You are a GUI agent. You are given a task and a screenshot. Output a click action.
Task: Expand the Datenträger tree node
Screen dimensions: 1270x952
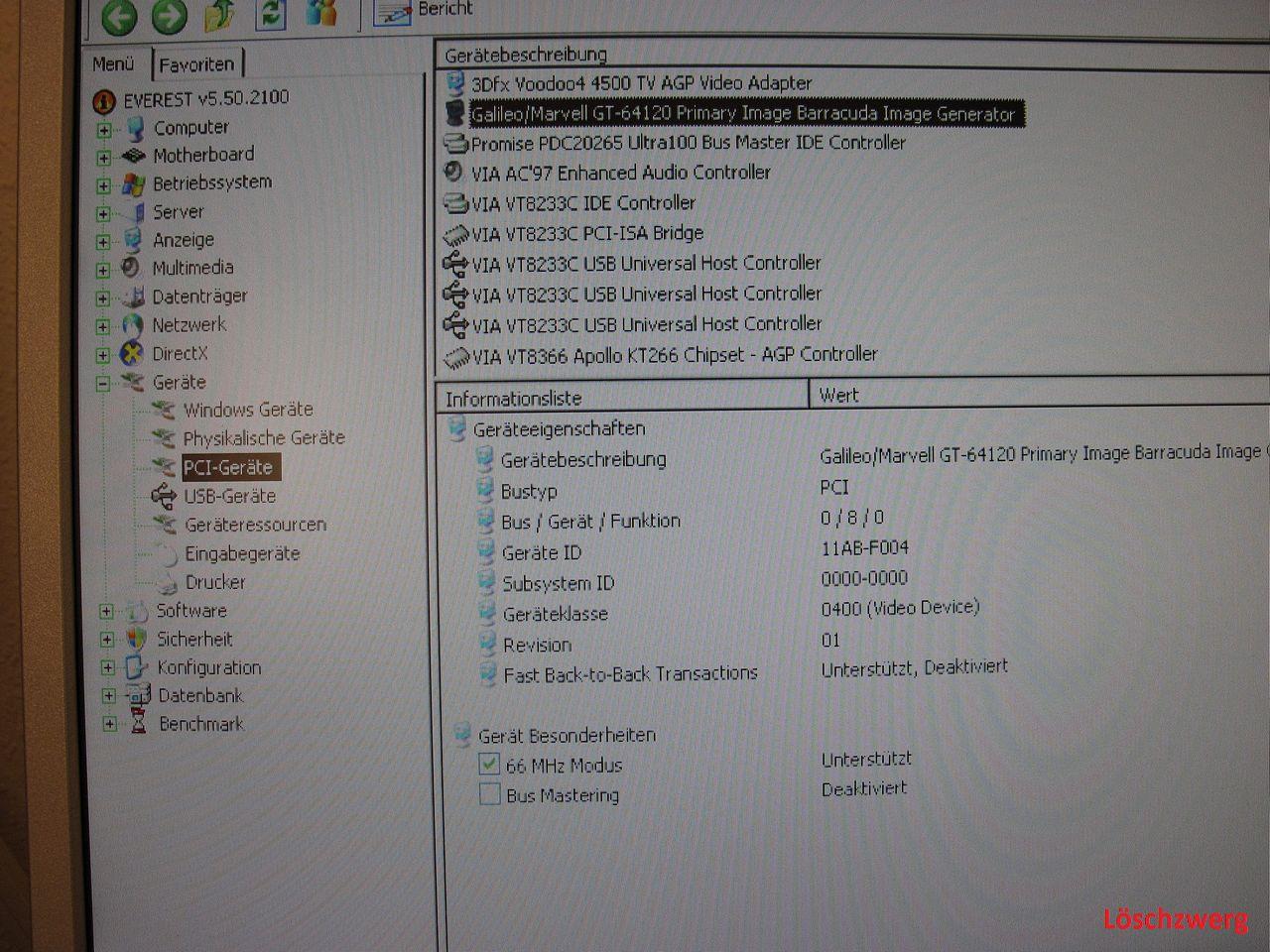[103, 297]
